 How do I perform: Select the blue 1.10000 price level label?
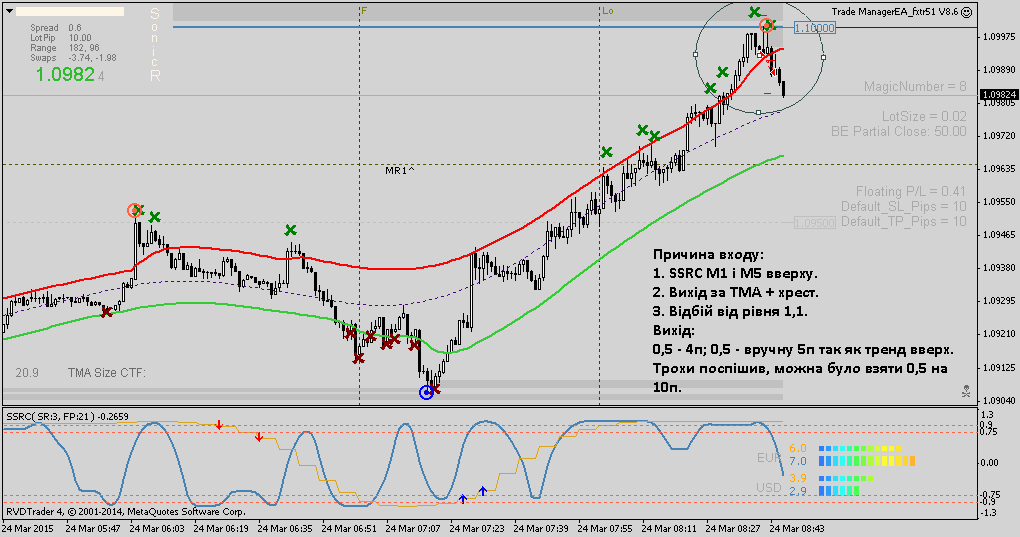coord(815,28)
